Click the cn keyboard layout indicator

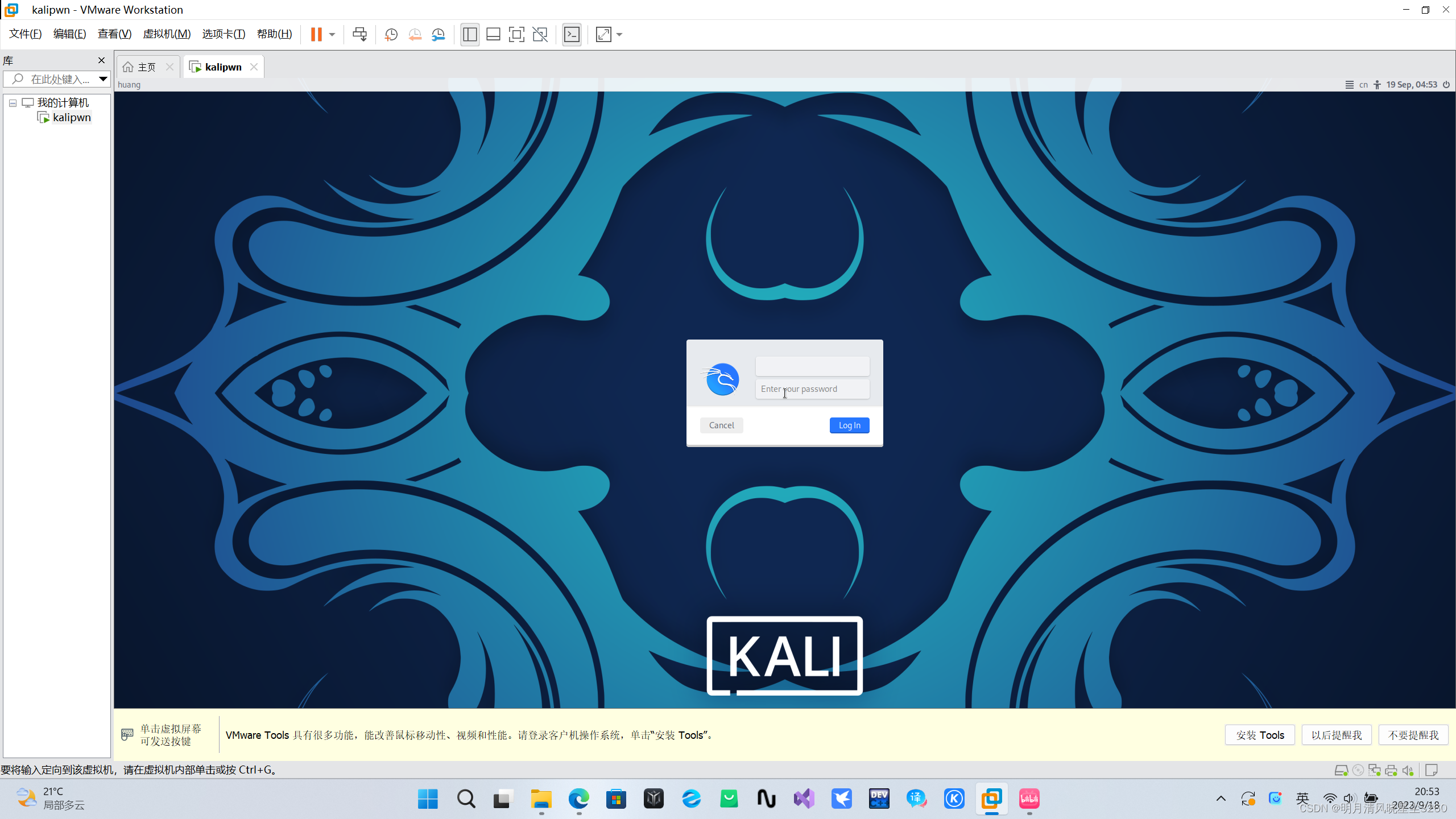click(x=1363, y=85)
